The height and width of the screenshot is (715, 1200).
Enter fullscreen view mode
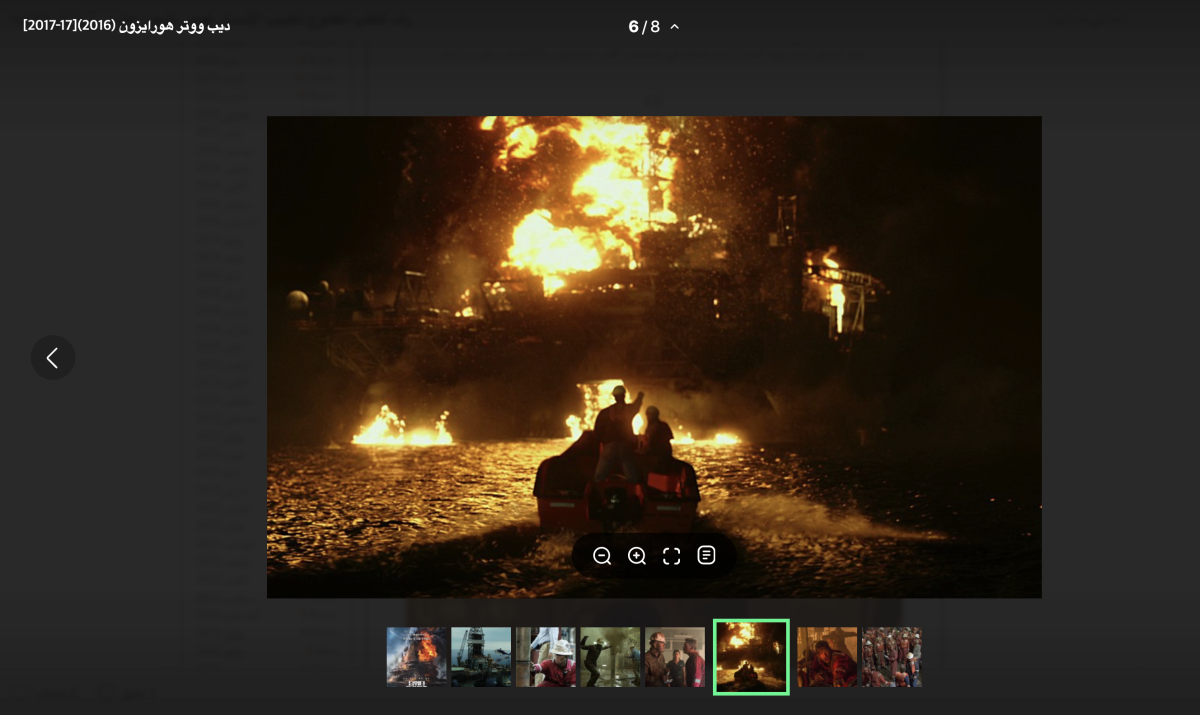pos(672,556)
